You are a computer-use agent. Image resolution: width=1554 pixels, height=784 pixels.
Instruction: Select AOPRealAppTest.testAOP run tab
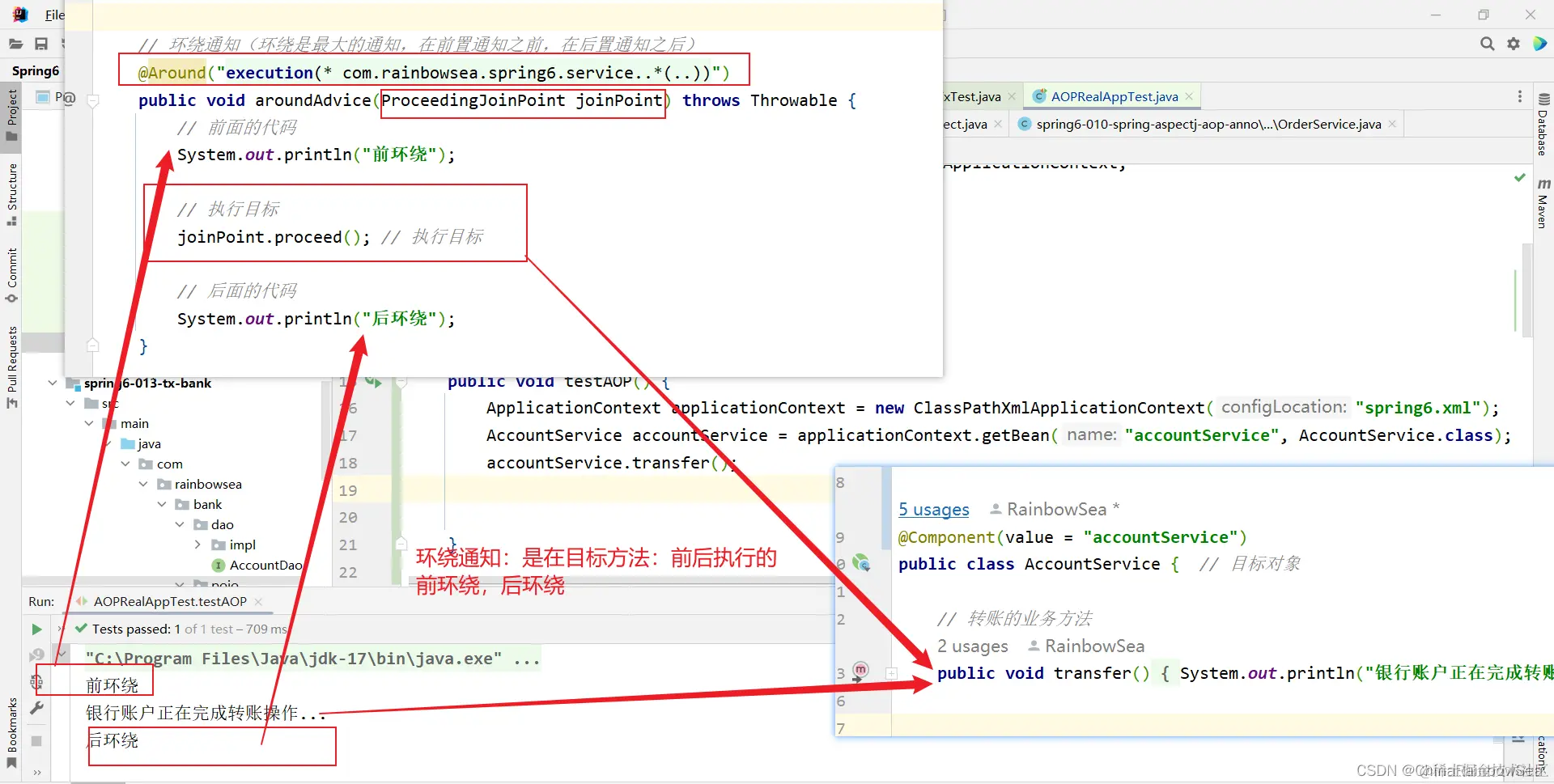(x=168, y=601)
